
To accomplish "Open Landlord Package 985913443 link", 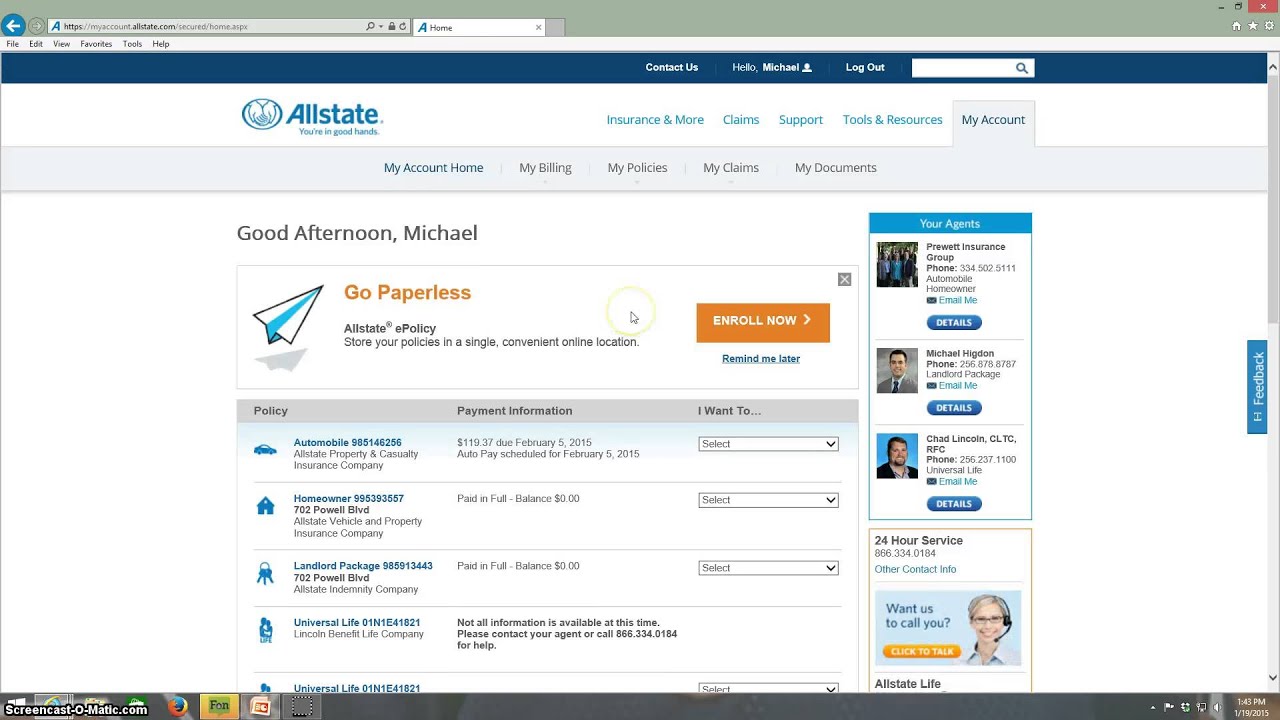I will 363,566.
